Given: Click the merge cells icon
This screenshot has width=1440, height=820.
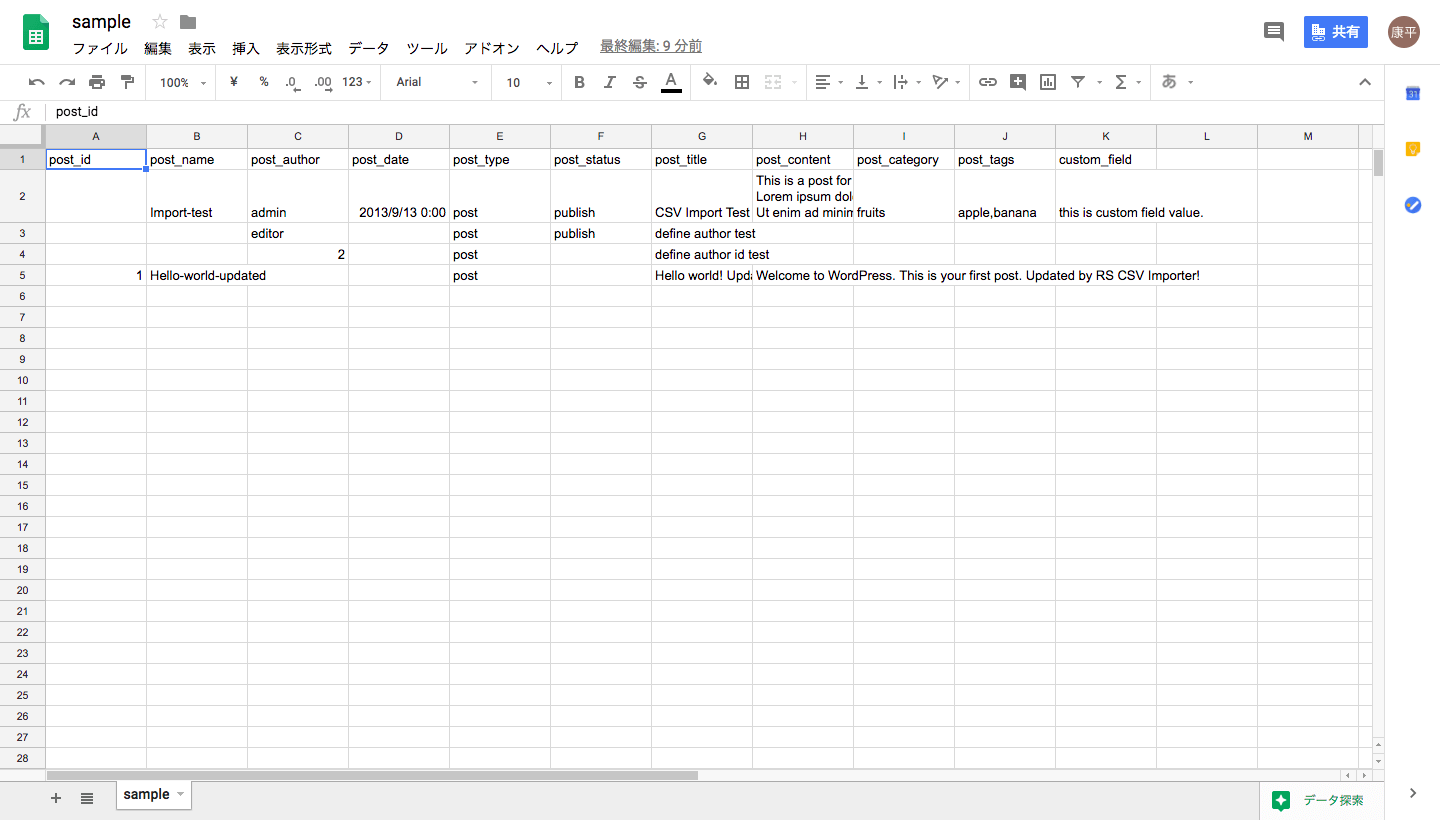Looking at the screenshot, I should [773, 82].
